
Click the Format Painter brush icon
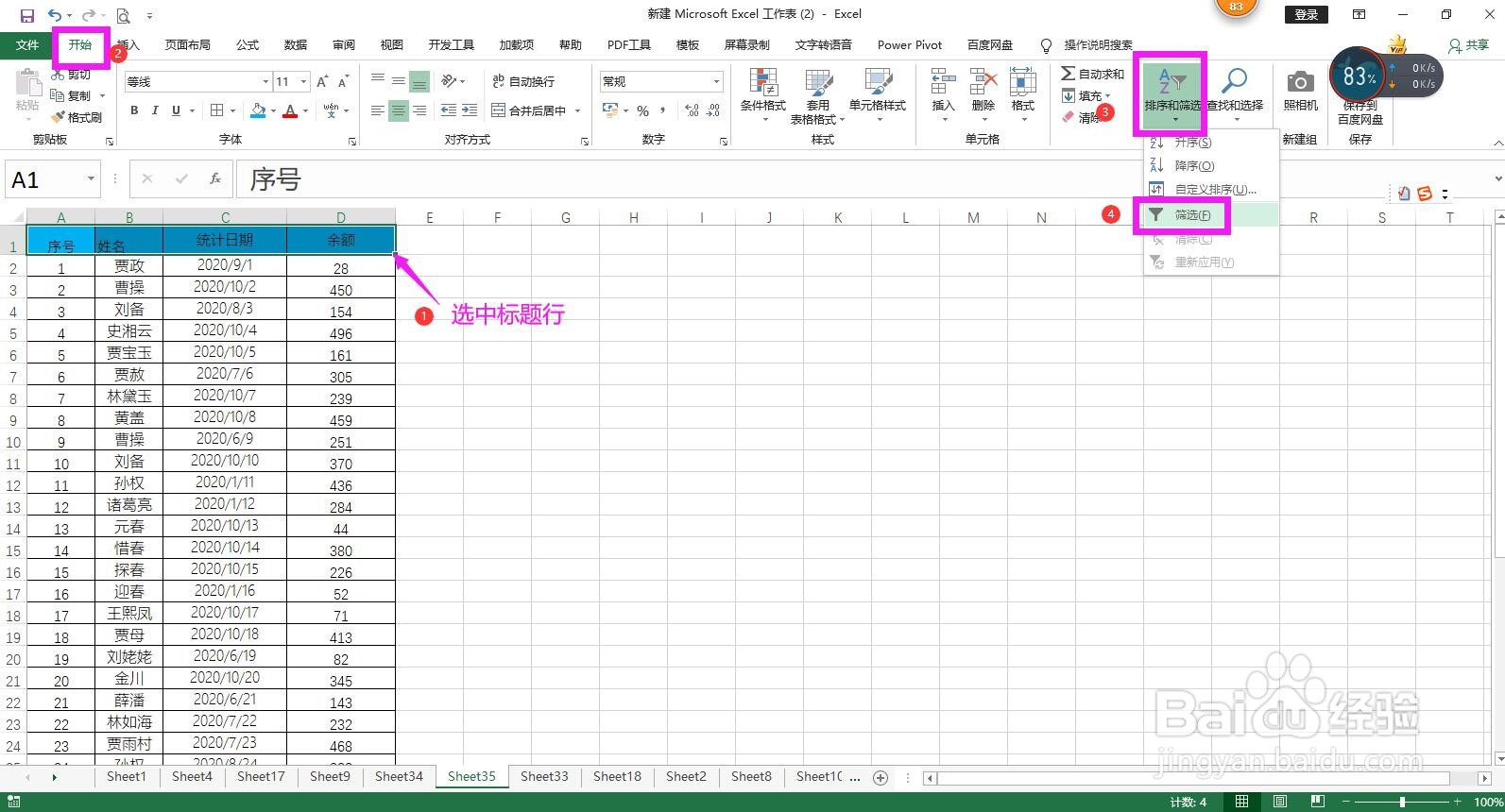59,117
